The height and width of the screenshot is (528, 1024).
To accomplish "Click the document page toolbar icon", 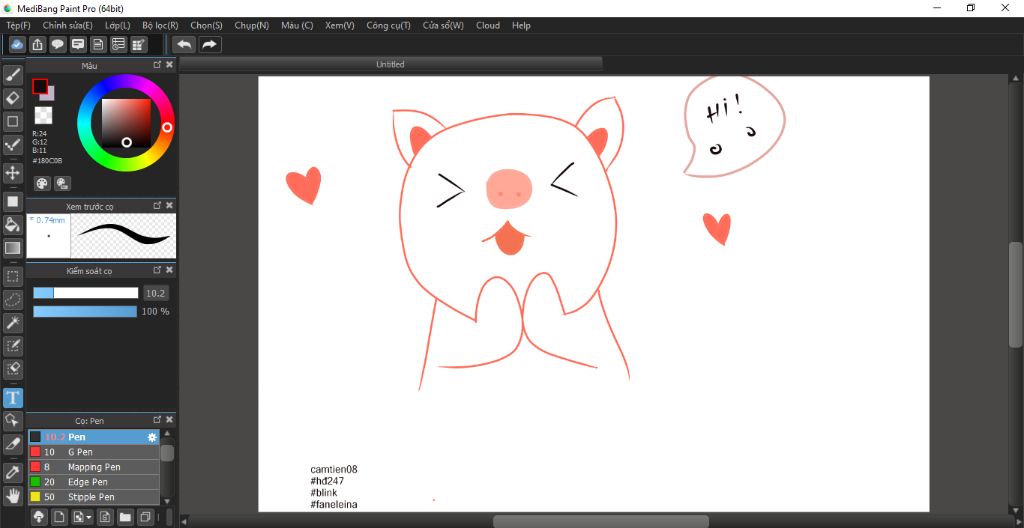I will [98, 44].
